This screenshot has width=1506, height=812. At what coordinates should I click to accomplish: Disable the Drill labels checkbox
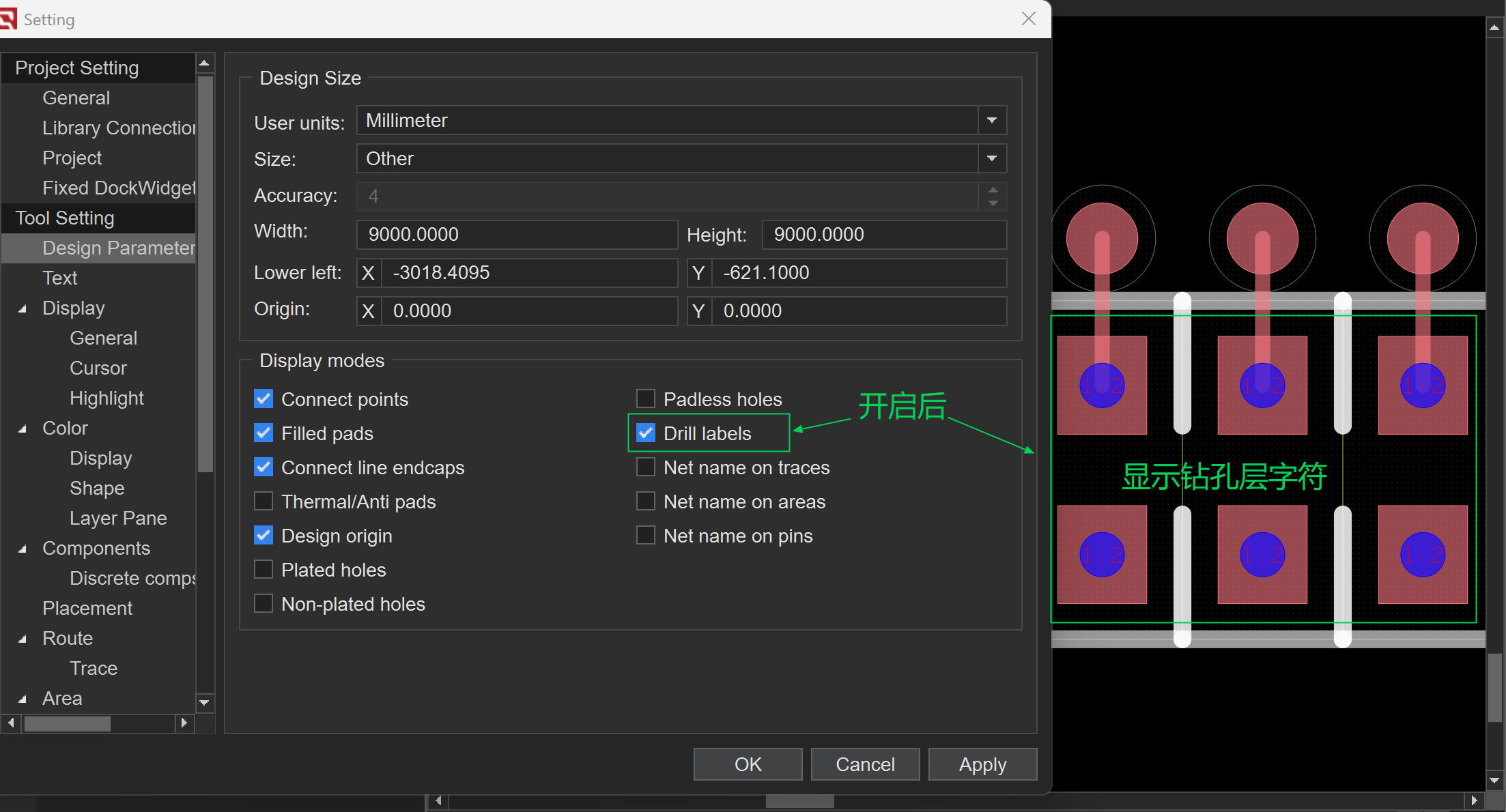pos(646,433)
